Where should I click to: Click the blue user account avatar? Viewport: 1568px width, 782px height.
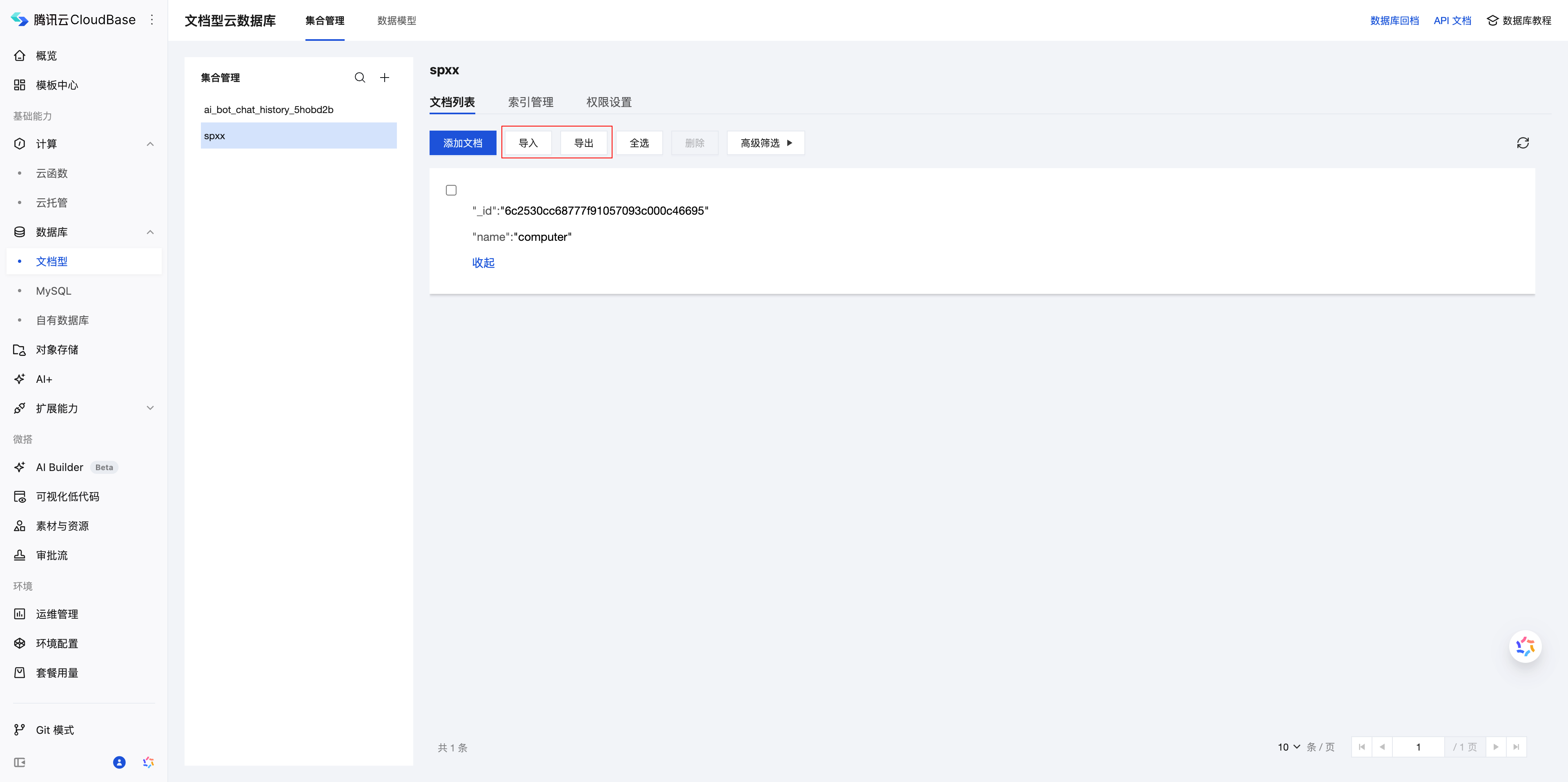[119, 762]
